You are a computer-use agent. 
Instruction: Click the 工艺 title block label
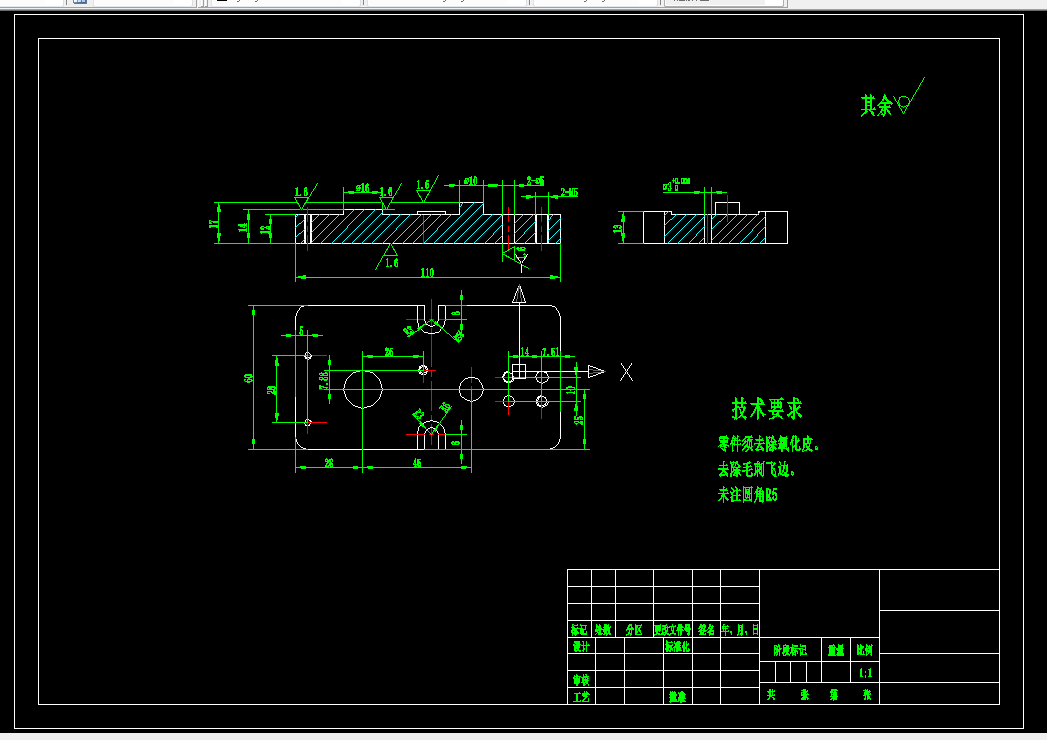[x=581, y=697]
